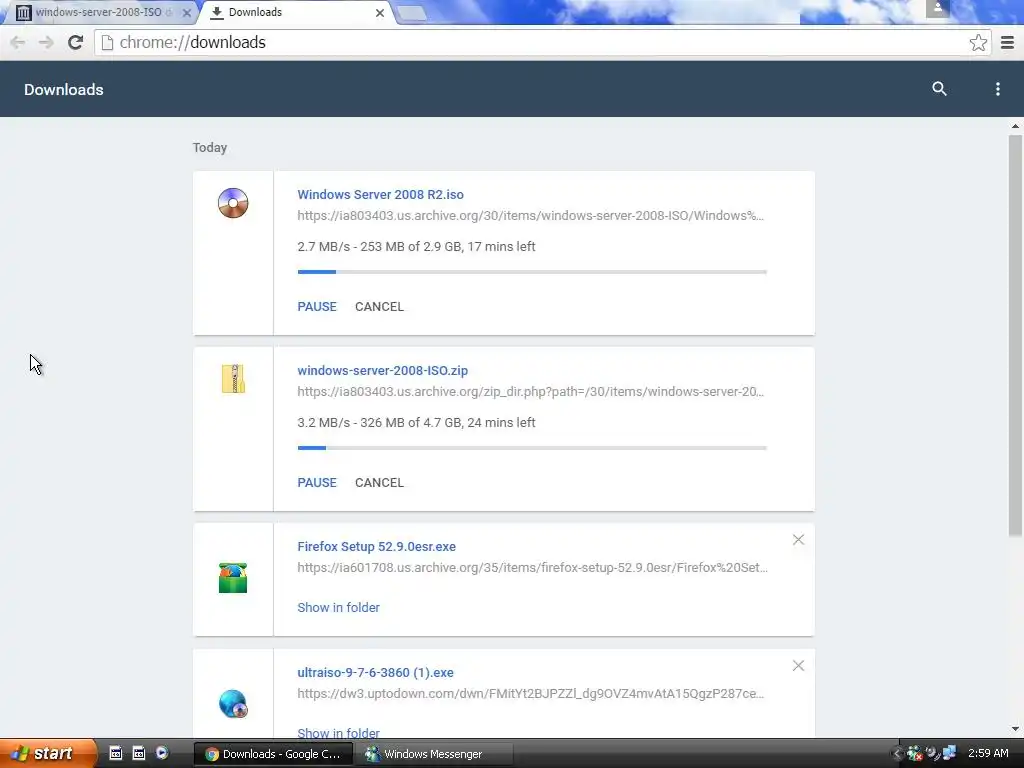Cancel the Windows Server 2008 R2.iso download

(x=379, y=306)
